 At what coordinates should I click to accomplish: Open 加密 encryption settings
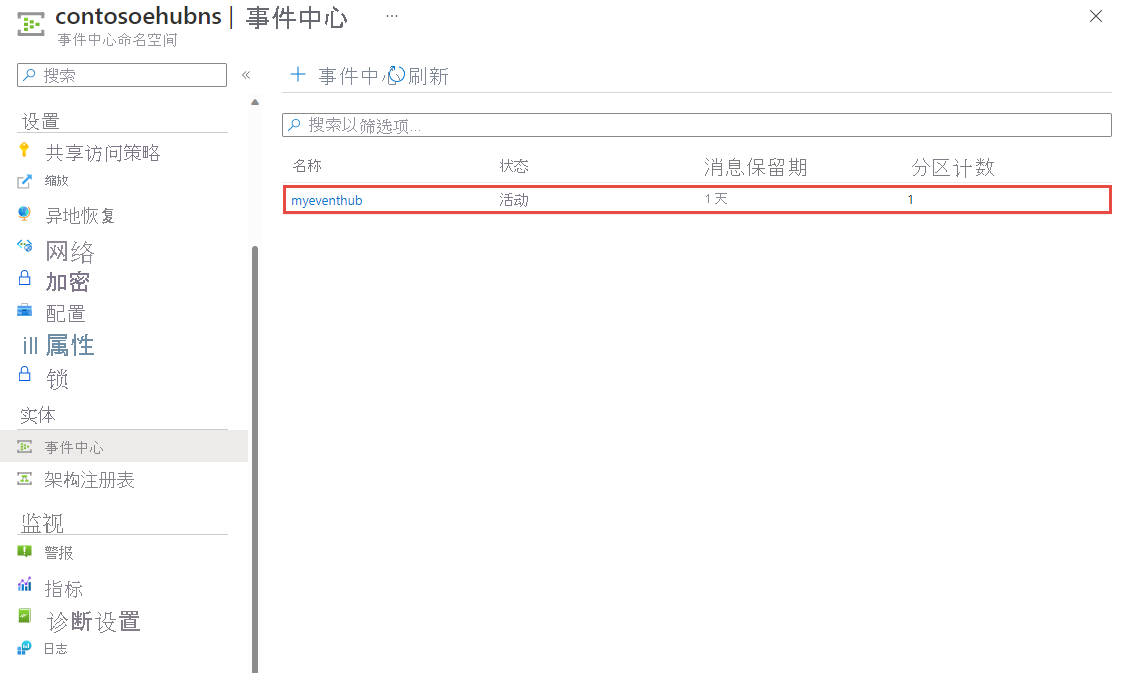click(x=68, y=282)
